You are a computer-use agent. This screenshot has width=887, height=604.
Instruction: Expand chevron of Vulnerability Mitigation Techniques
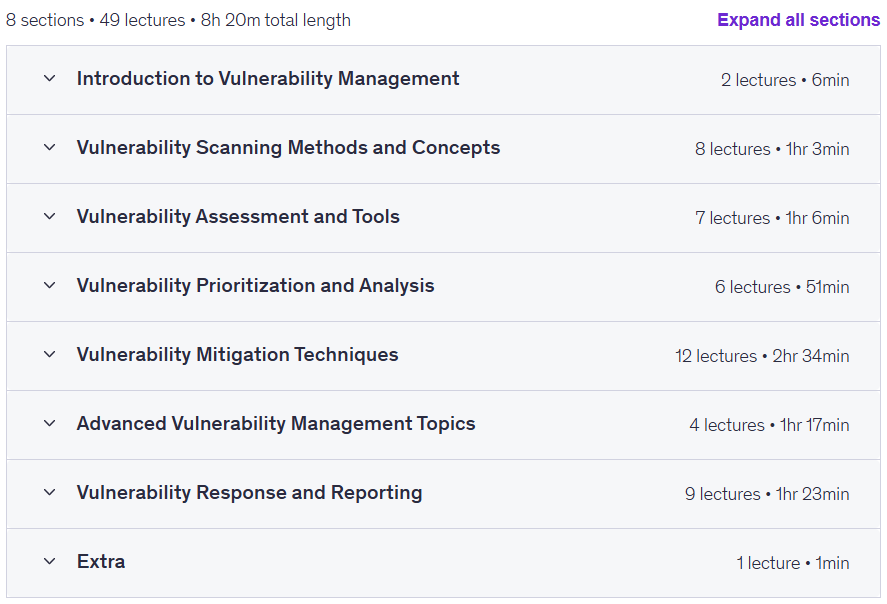[x=50, y=355]
